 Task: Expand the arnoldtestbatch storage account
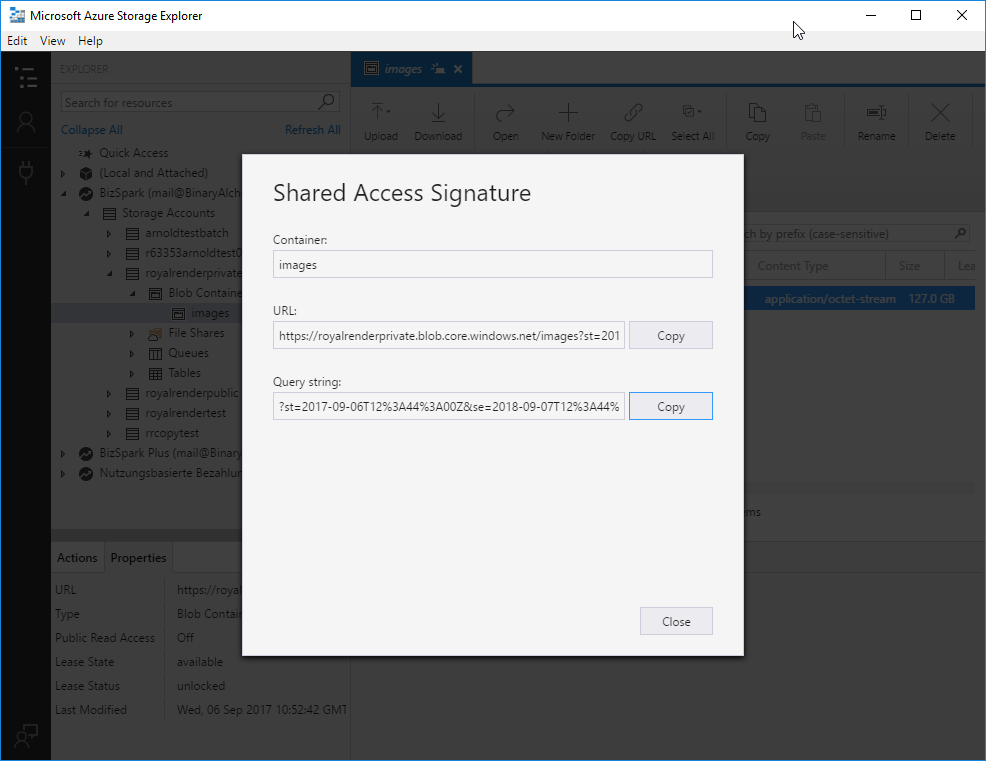109,233
